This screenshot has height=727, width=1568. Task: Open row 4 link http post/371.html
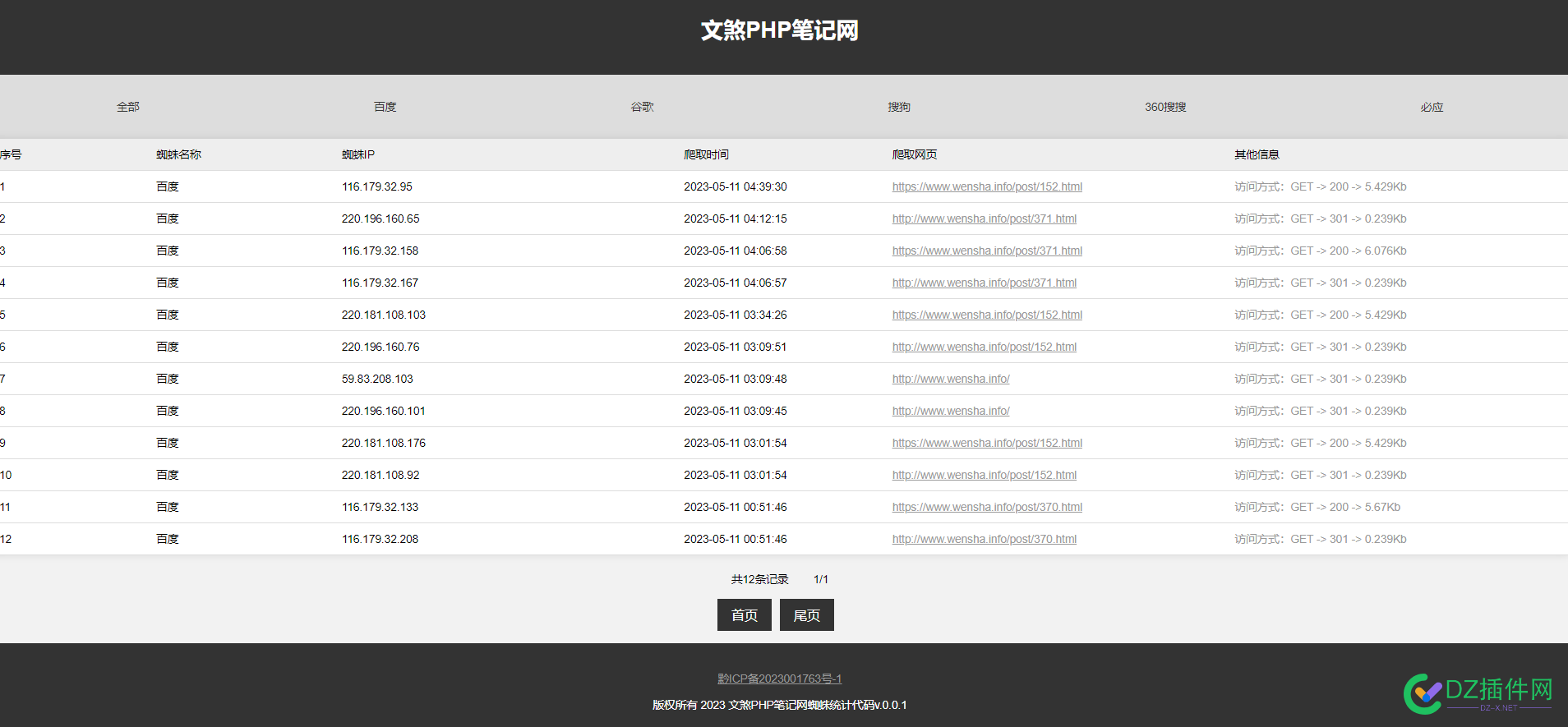985,283
